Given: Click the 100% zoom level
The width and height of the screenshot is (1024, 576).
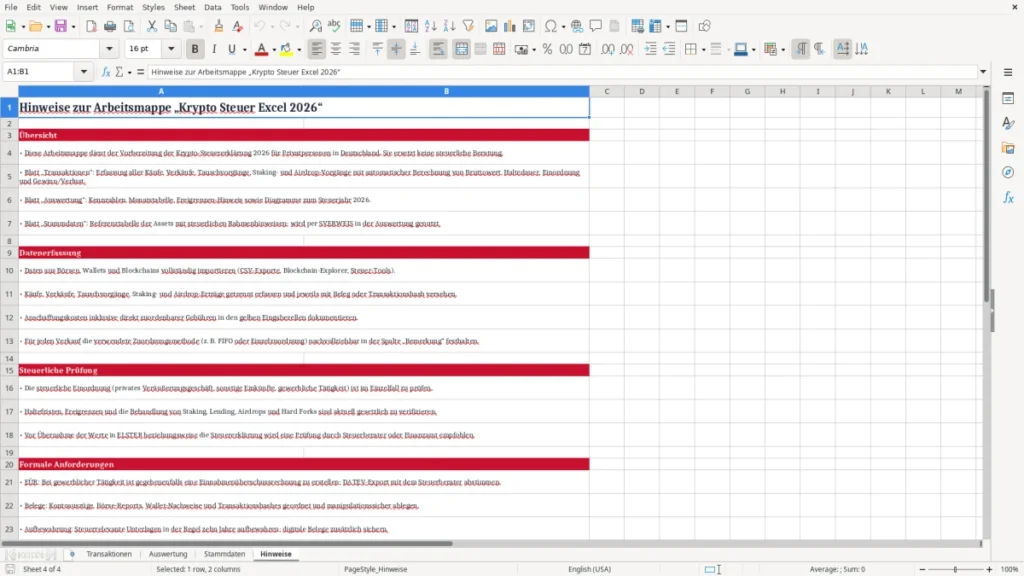Looking at the screenshot, I should (1010, 569).
